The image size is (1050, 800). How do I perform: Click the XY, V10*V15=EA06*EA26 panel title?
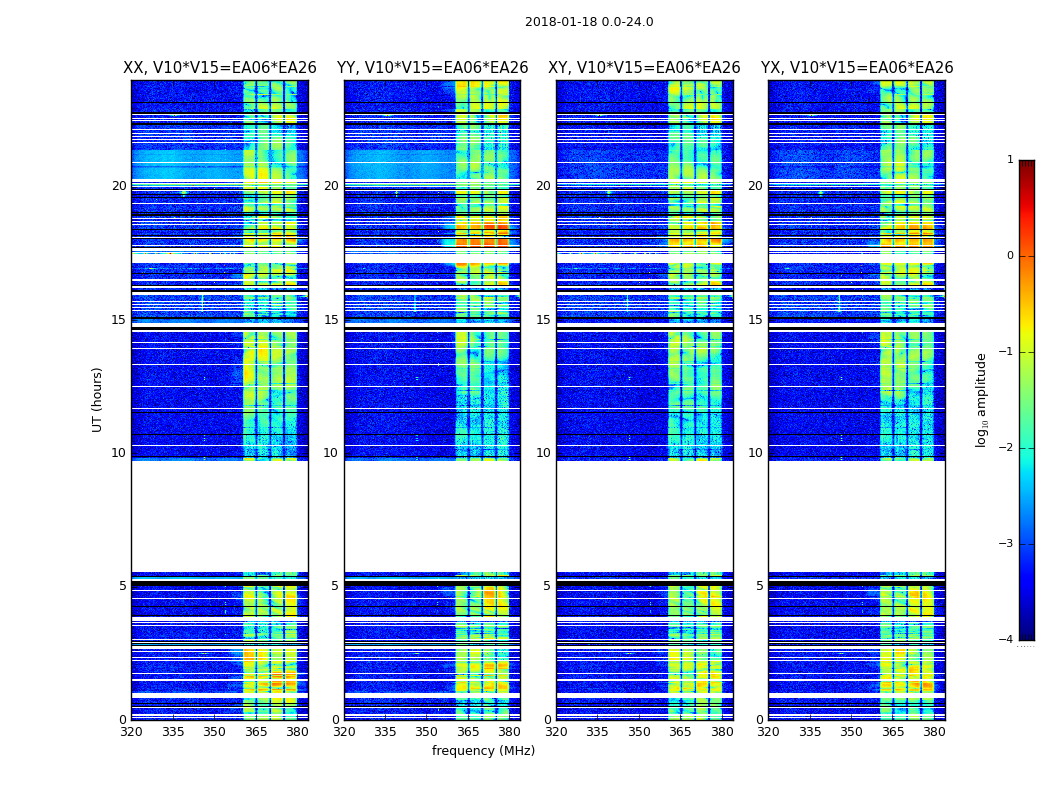644,68
